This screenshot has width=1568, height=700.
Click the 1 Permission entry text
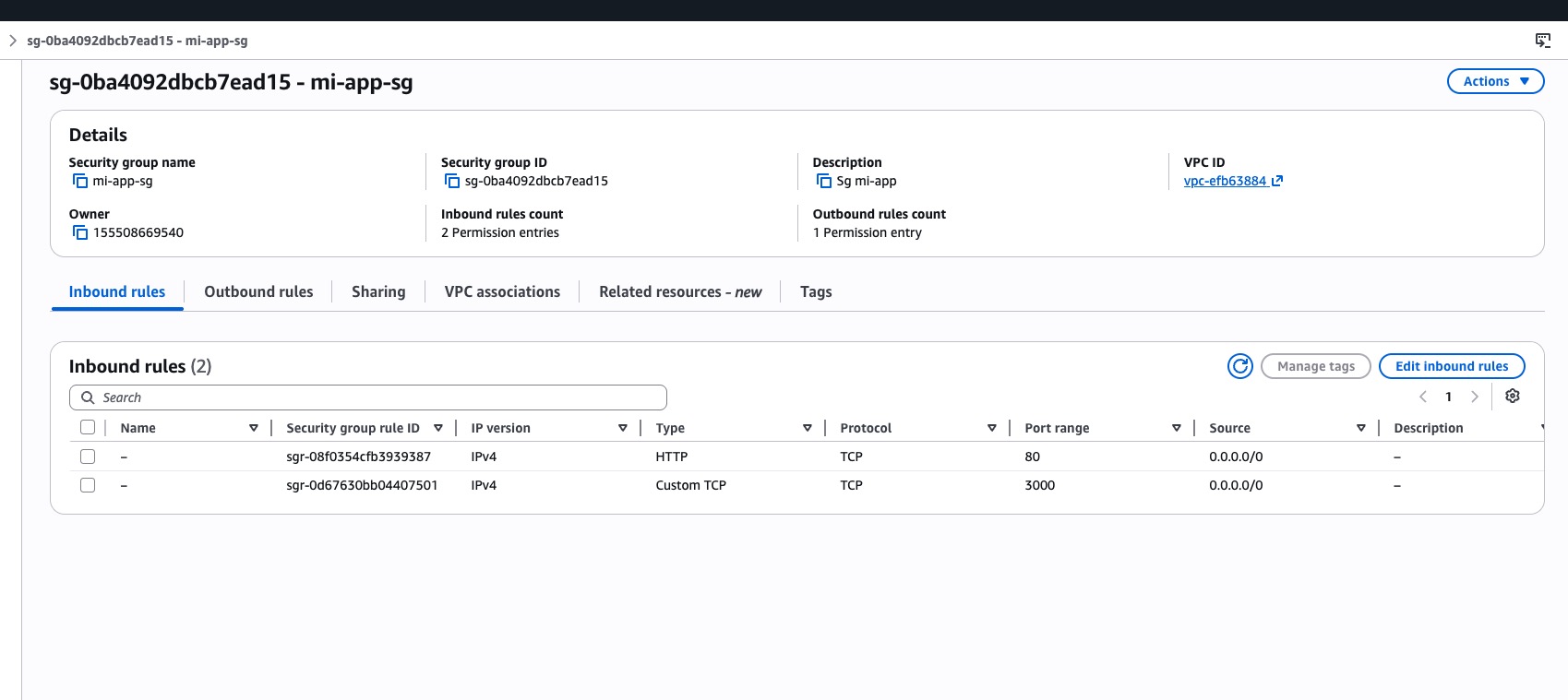click(868, 232)
